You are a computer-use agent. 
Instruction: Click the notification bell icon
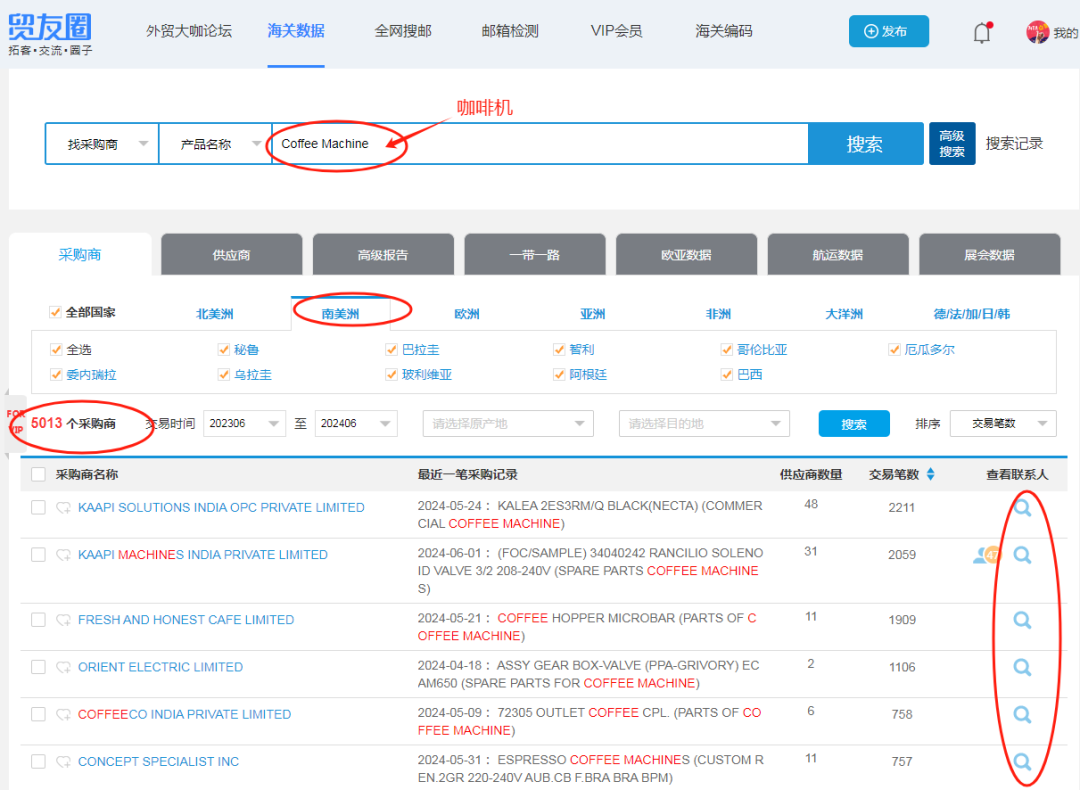(982, 33)
